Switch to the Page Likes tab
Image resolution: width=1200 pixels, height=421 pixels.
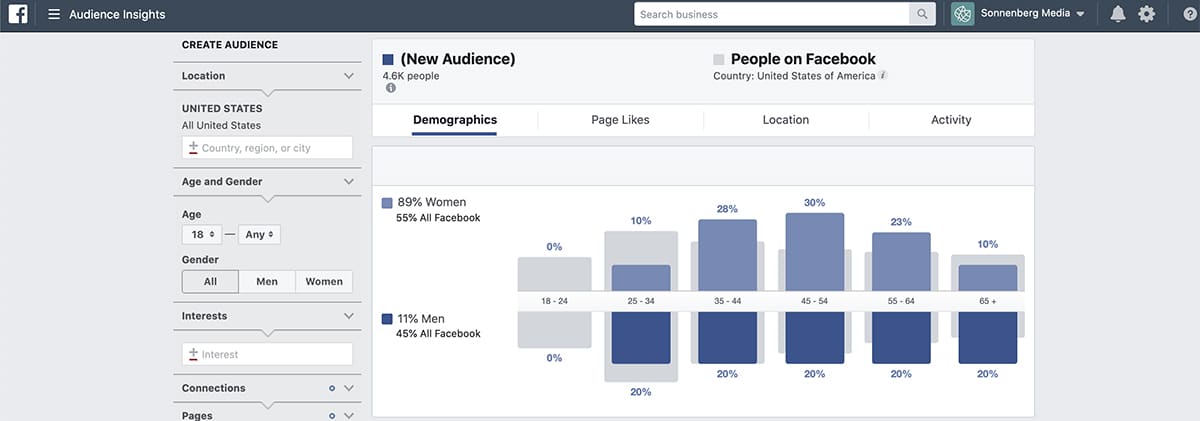tap(620, 120)
